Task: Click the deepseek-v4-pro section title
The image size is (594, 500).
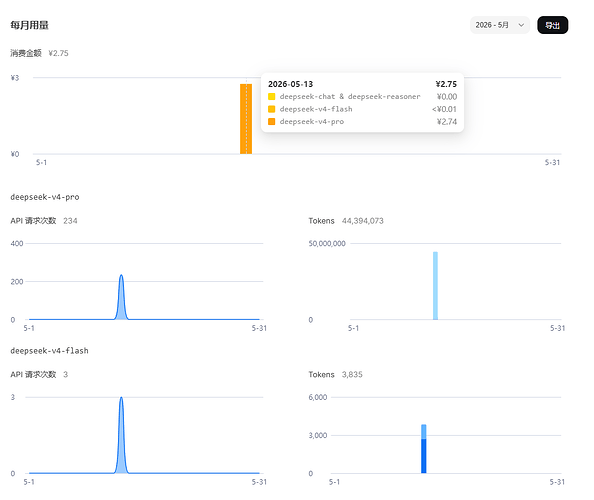Action: pos(45,197)
